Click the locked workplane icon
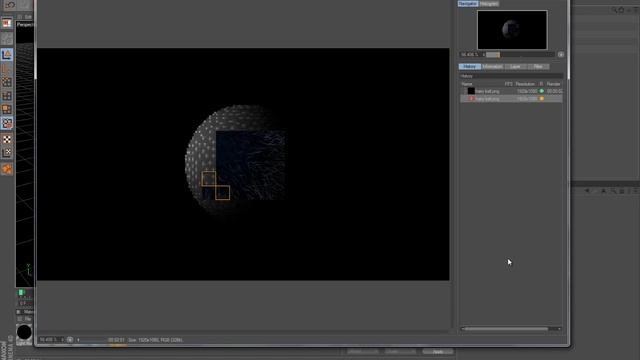The width and height of the screenshot is (640, 360). (7, 153)
